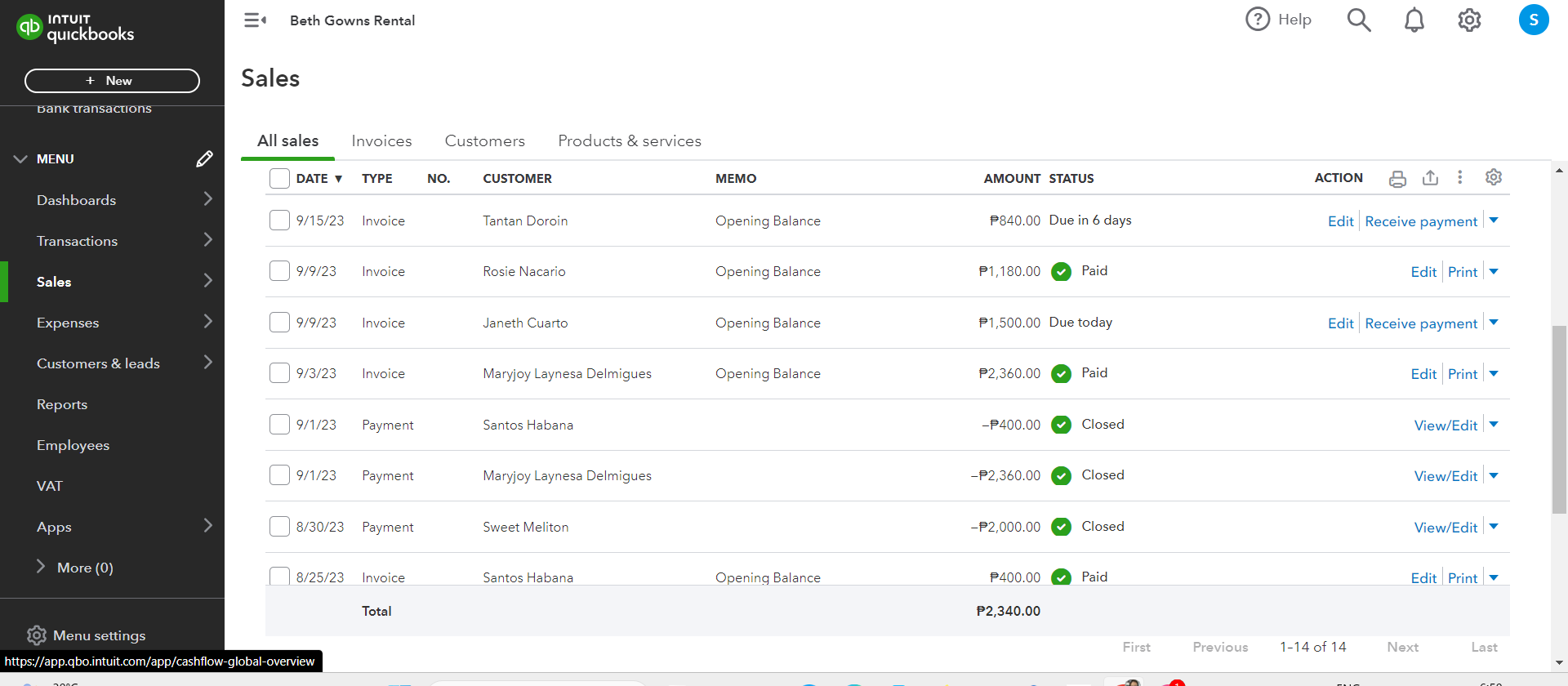Viewport: 1568px width, 686px height.
Task: Open action dropdown for Rosie Nacario row
Action: pos(1494,271)
